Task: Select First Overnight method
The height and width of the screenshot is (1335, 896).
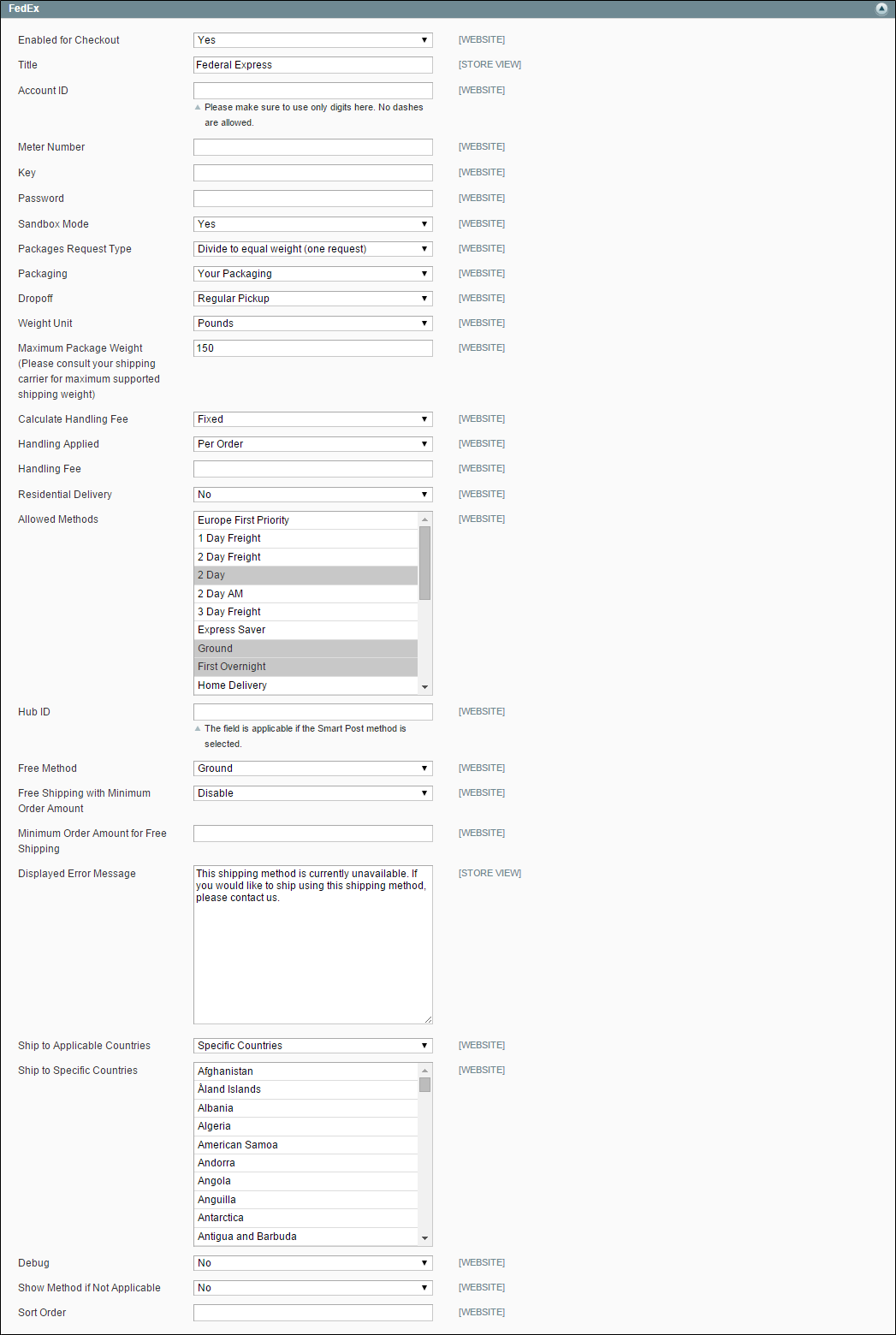Action: (306, 667)
